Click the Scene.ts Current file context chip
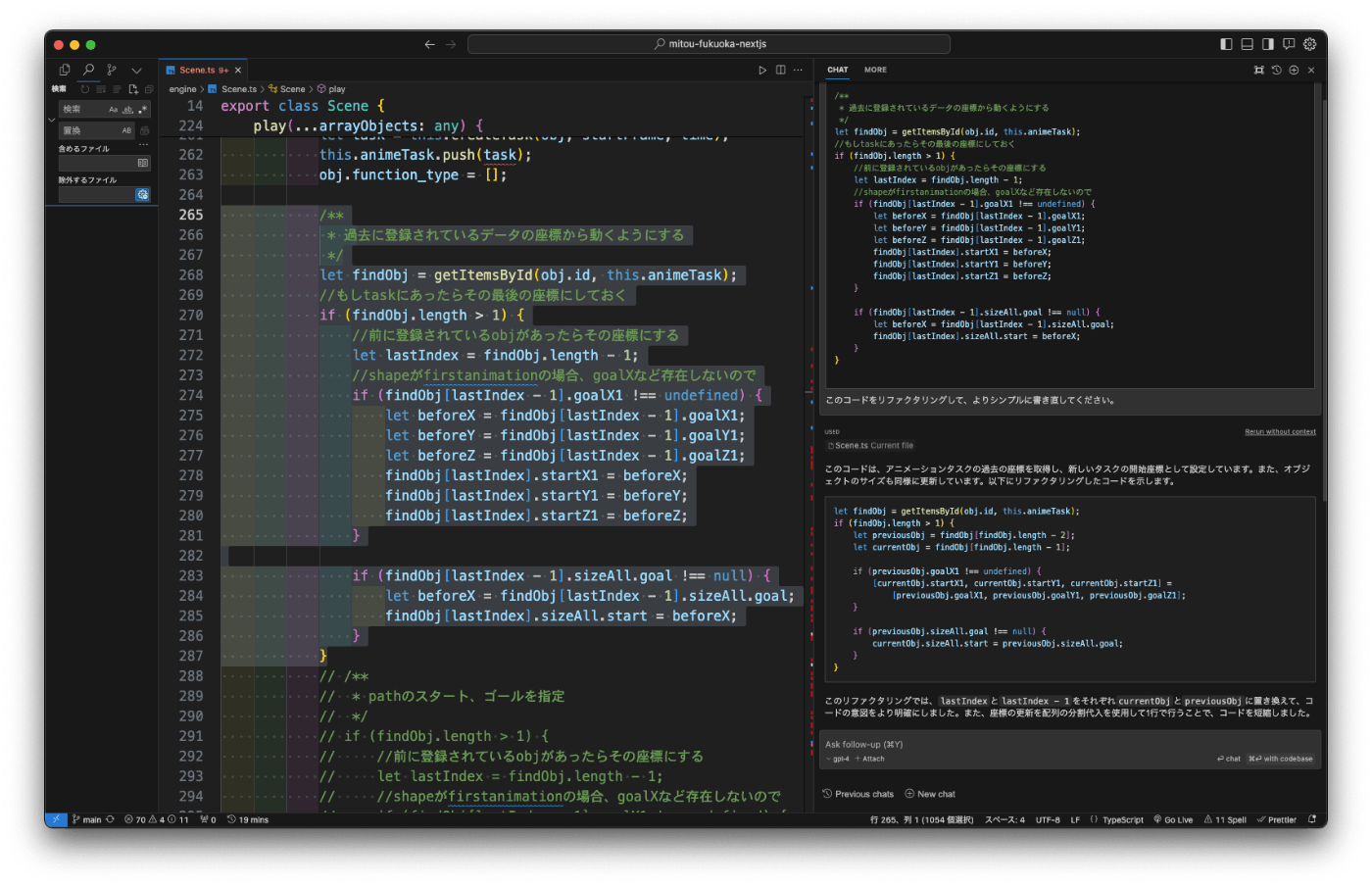This screenshot has width=1372, height=887. point(870,446)
